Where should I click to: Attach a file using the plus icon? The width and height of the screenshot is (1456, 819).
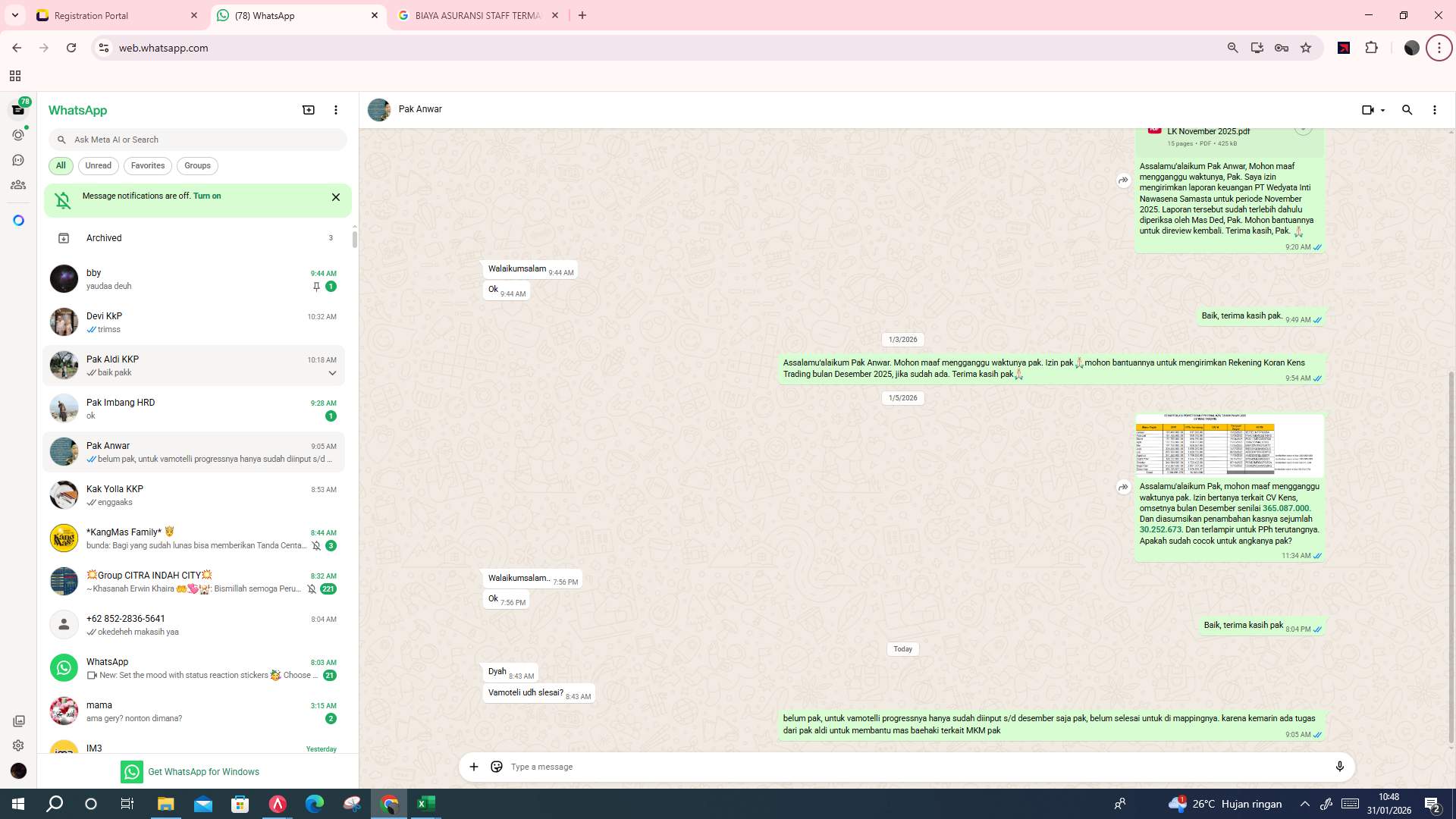(x=474, y=767)
